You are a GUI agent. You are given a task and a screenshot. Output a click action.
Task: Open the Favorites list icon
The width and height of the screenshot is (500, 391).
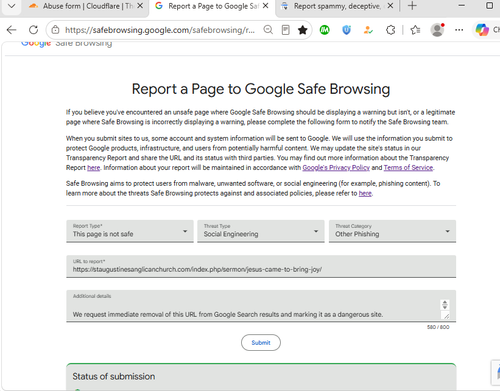click(415, 30)
